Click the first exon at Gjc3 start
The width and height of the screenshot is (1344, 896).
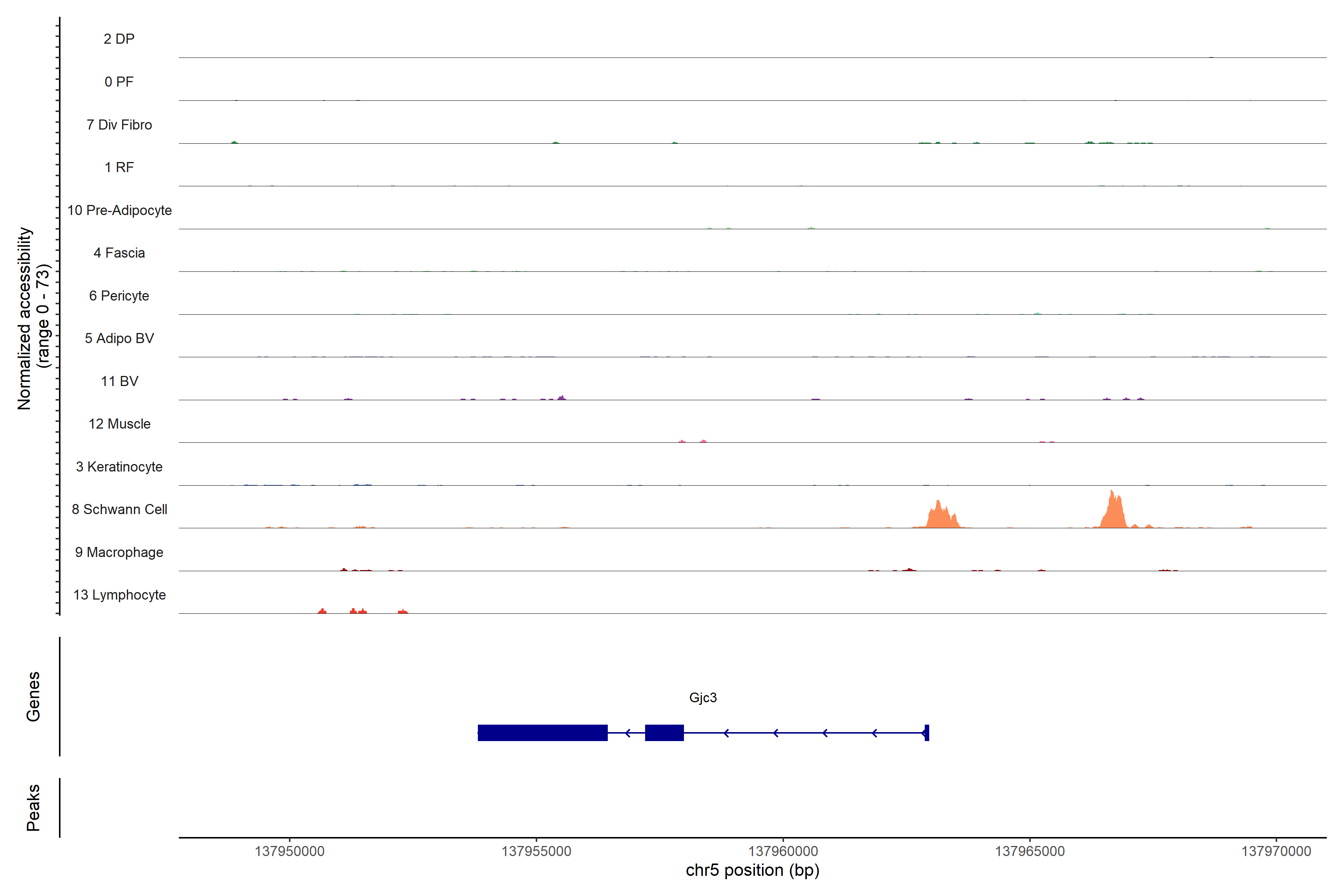[x=926, y=732]
